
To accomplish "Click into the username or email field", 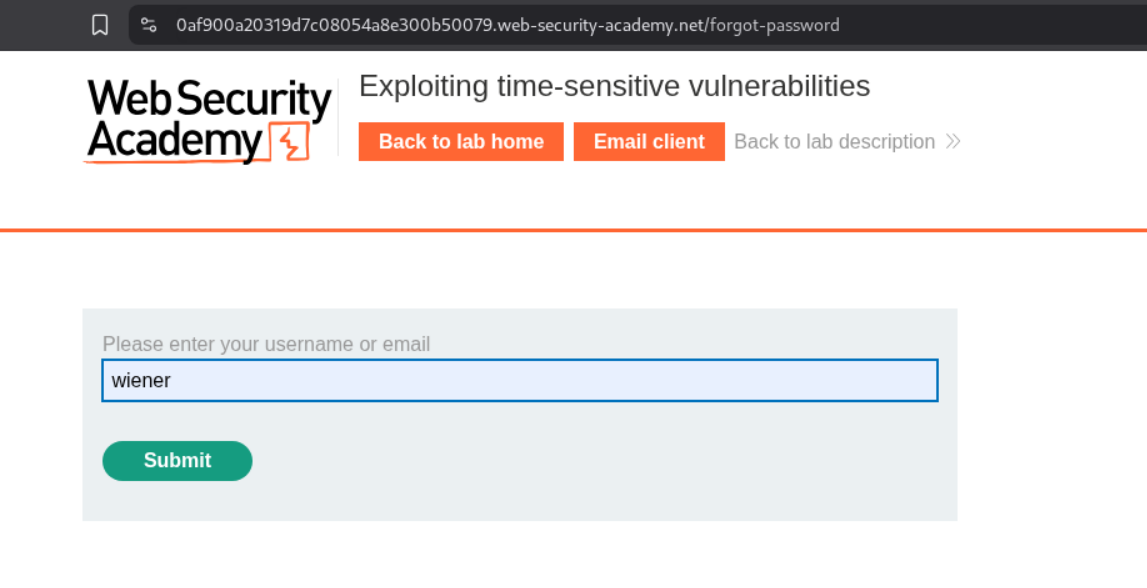I will tap(520, 381).
